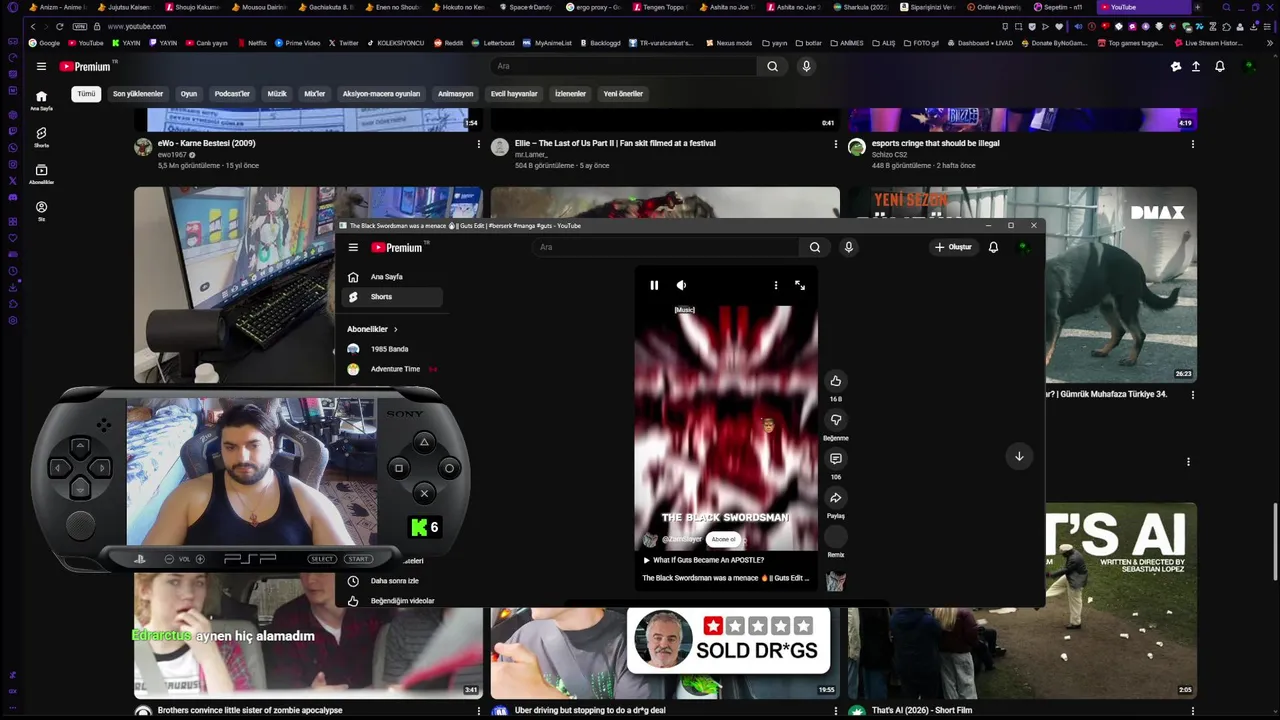
Task: Click main window search magnifier button
Action: coord(772,66)
